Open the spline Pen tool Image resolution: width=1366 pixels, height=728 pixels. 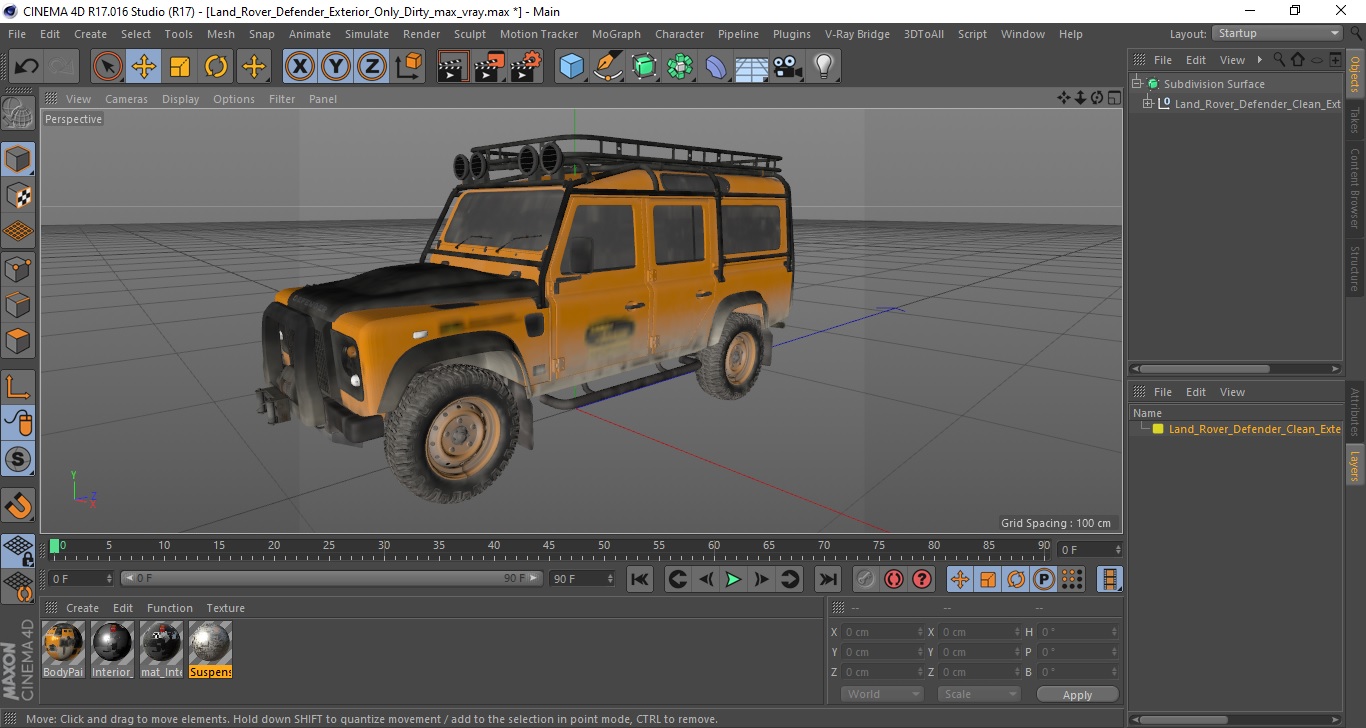(x=608, y=67)
